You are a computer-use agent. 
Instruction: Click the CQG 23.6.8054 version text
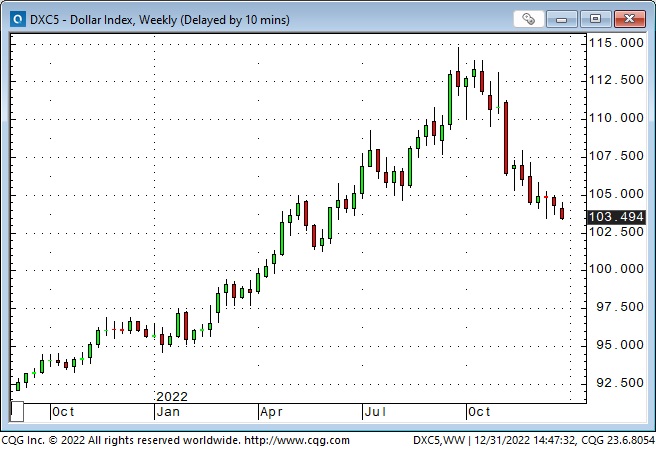tap(618, 440)
